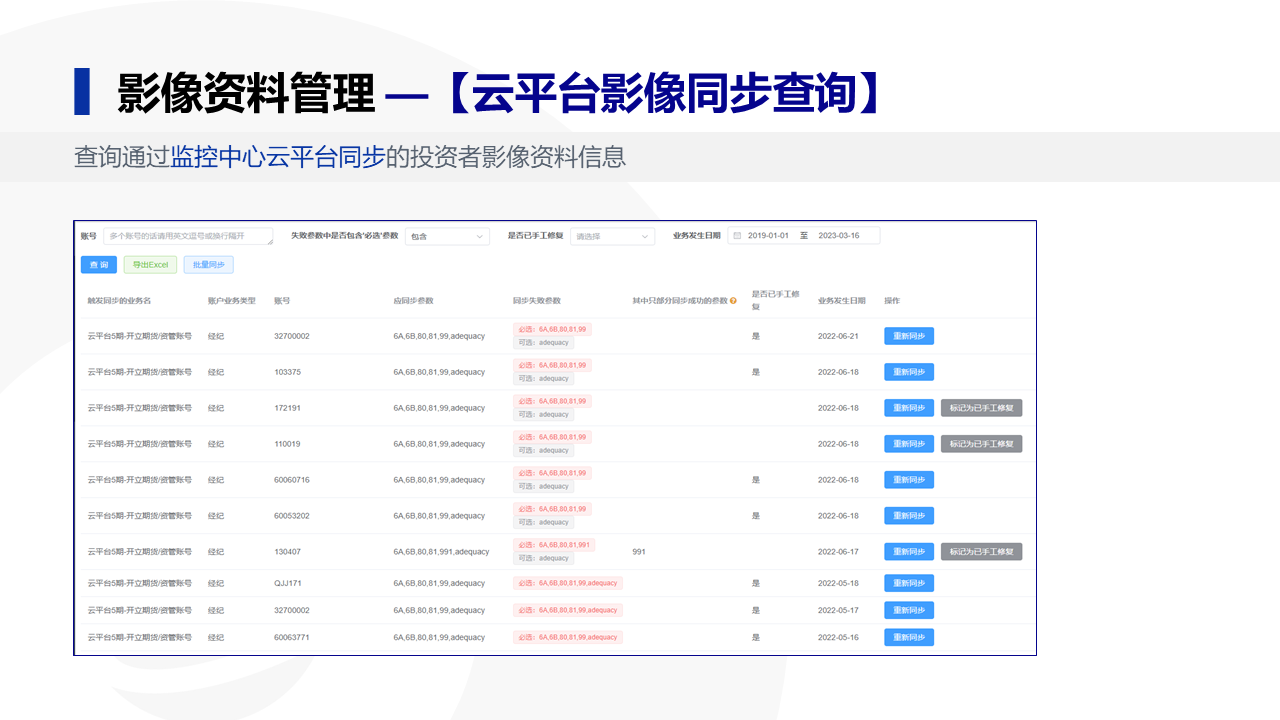The width and height of the screenshot is (1280, 720).
Task: Click 重新同步 for account 110019
Action: coord(909,444)
